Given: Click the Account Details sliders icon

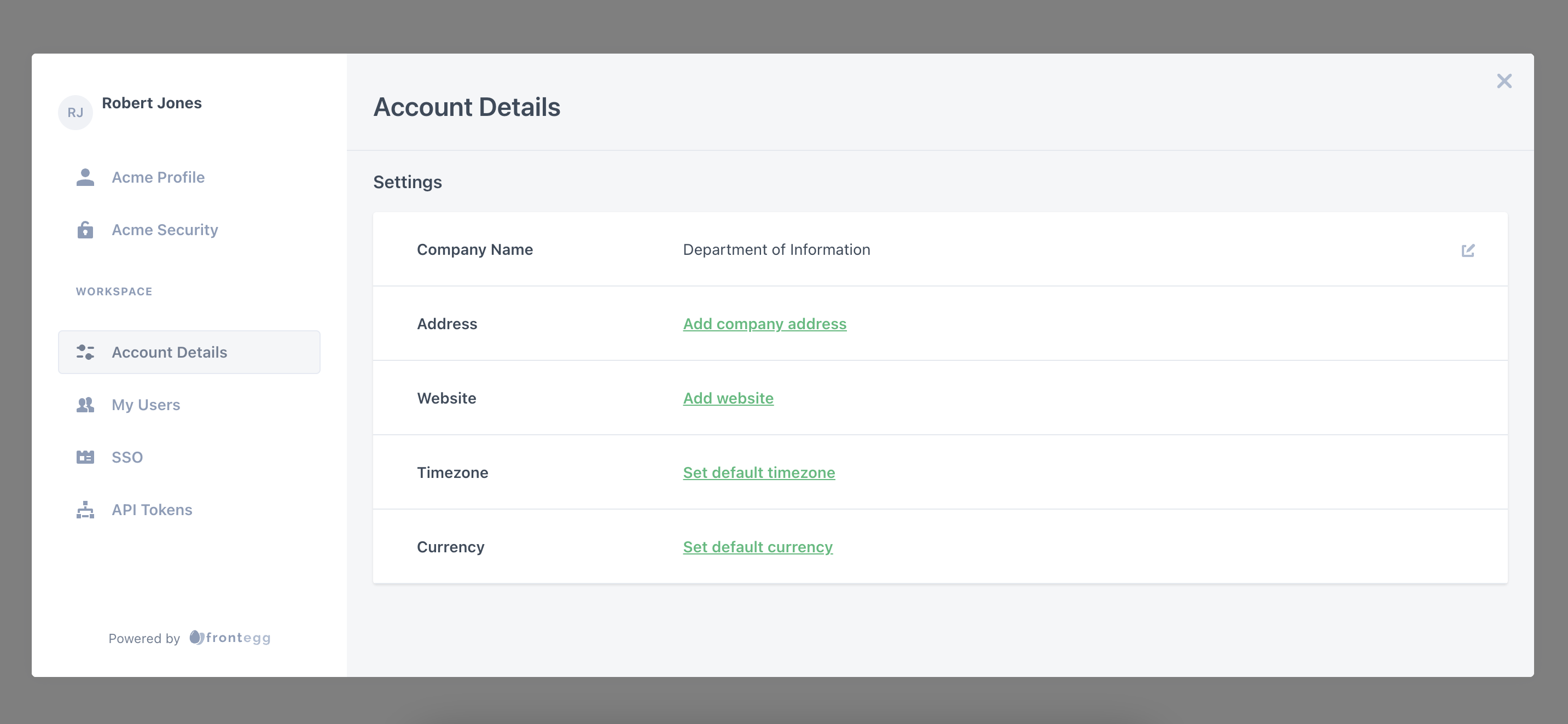Looking at the screenshot, I should click(x=85, y=352).
